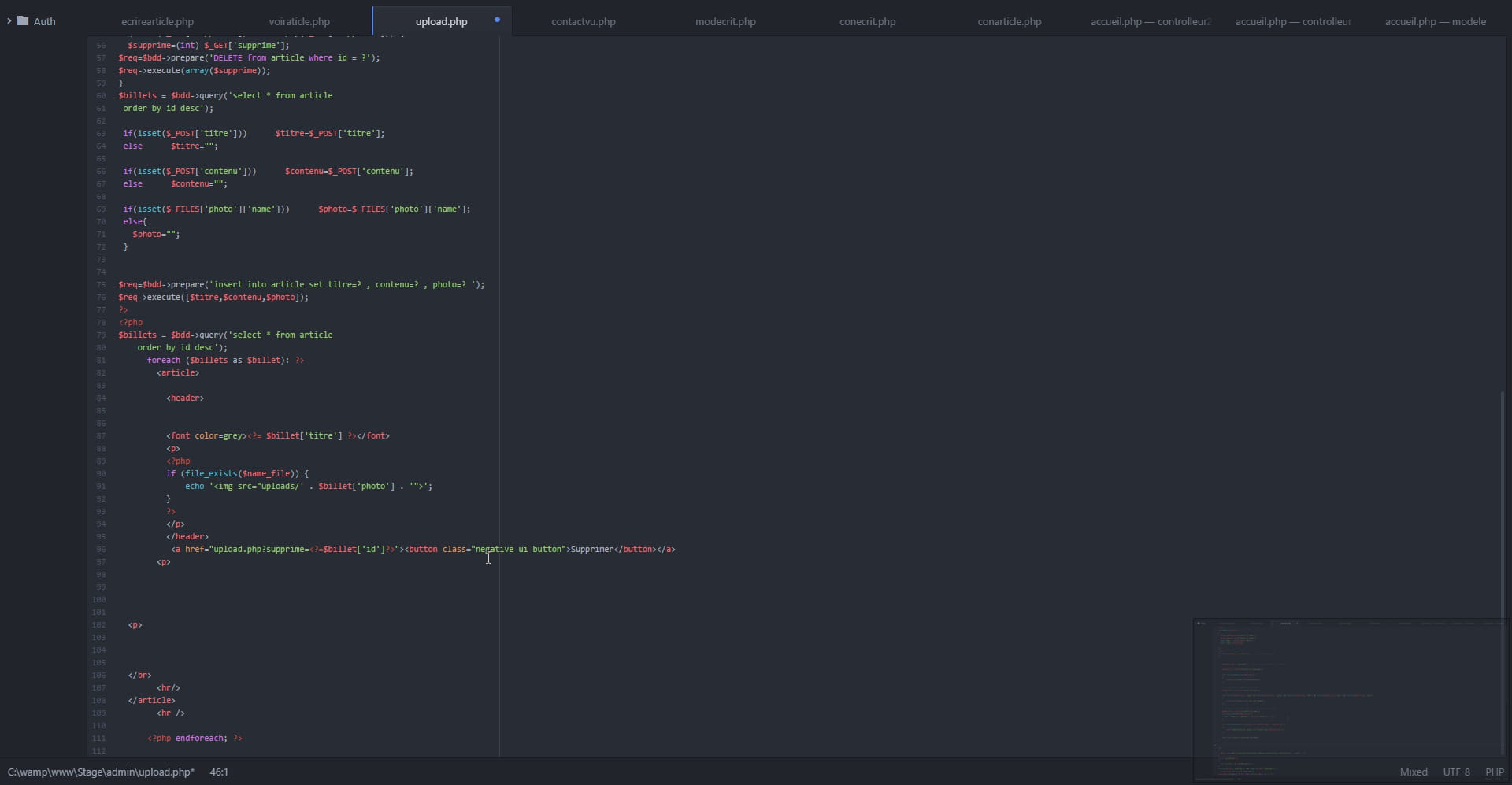Select the Auth folder icon
The image size is (1512, 785).
pyautogui.click(x=23, y=20)
